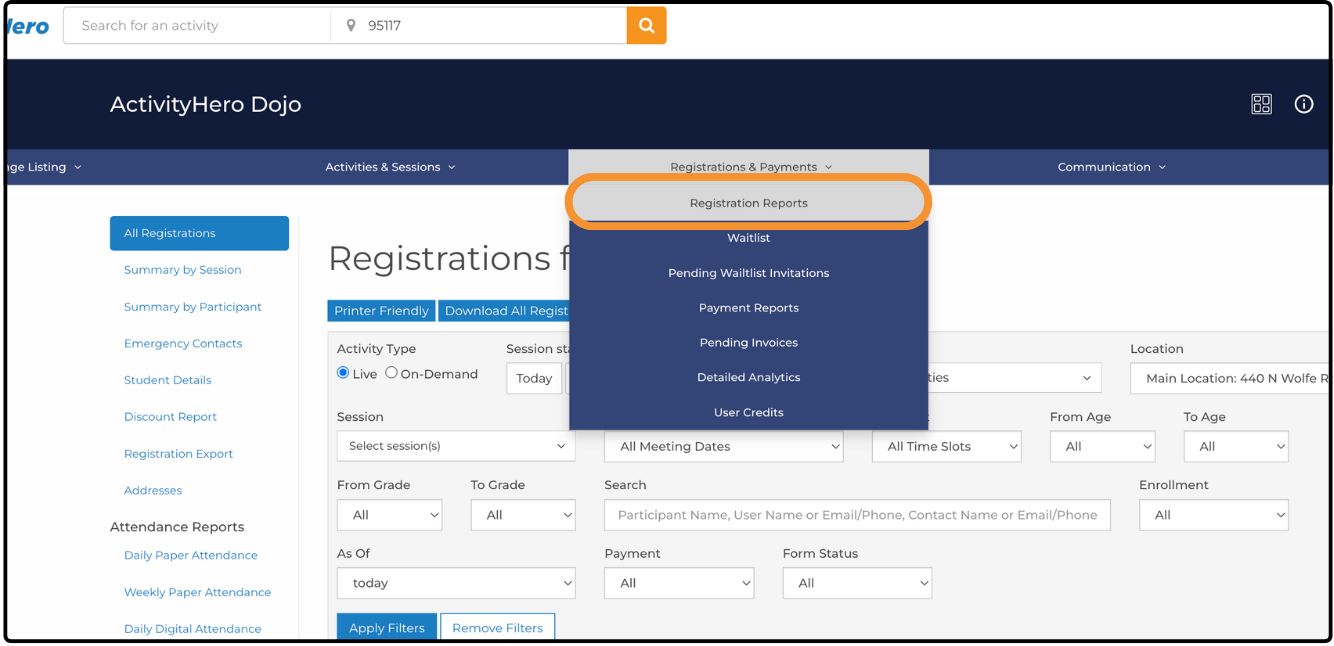Open the Registration Export link
This screenshot has height=646, width=1334.
coord(178,454)
